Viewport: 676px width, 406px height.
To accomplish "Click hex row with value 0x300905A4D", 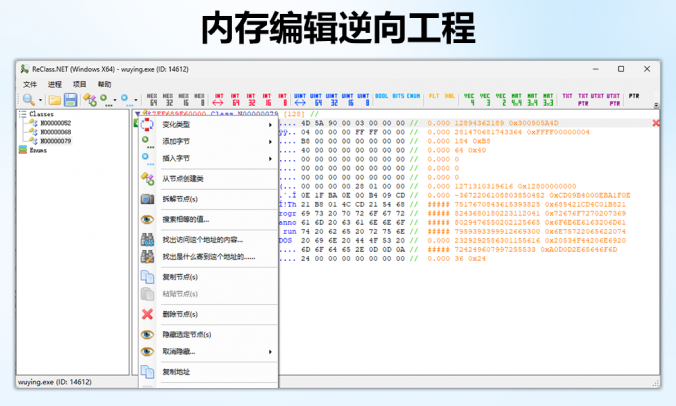I will [x=468, y=123].
